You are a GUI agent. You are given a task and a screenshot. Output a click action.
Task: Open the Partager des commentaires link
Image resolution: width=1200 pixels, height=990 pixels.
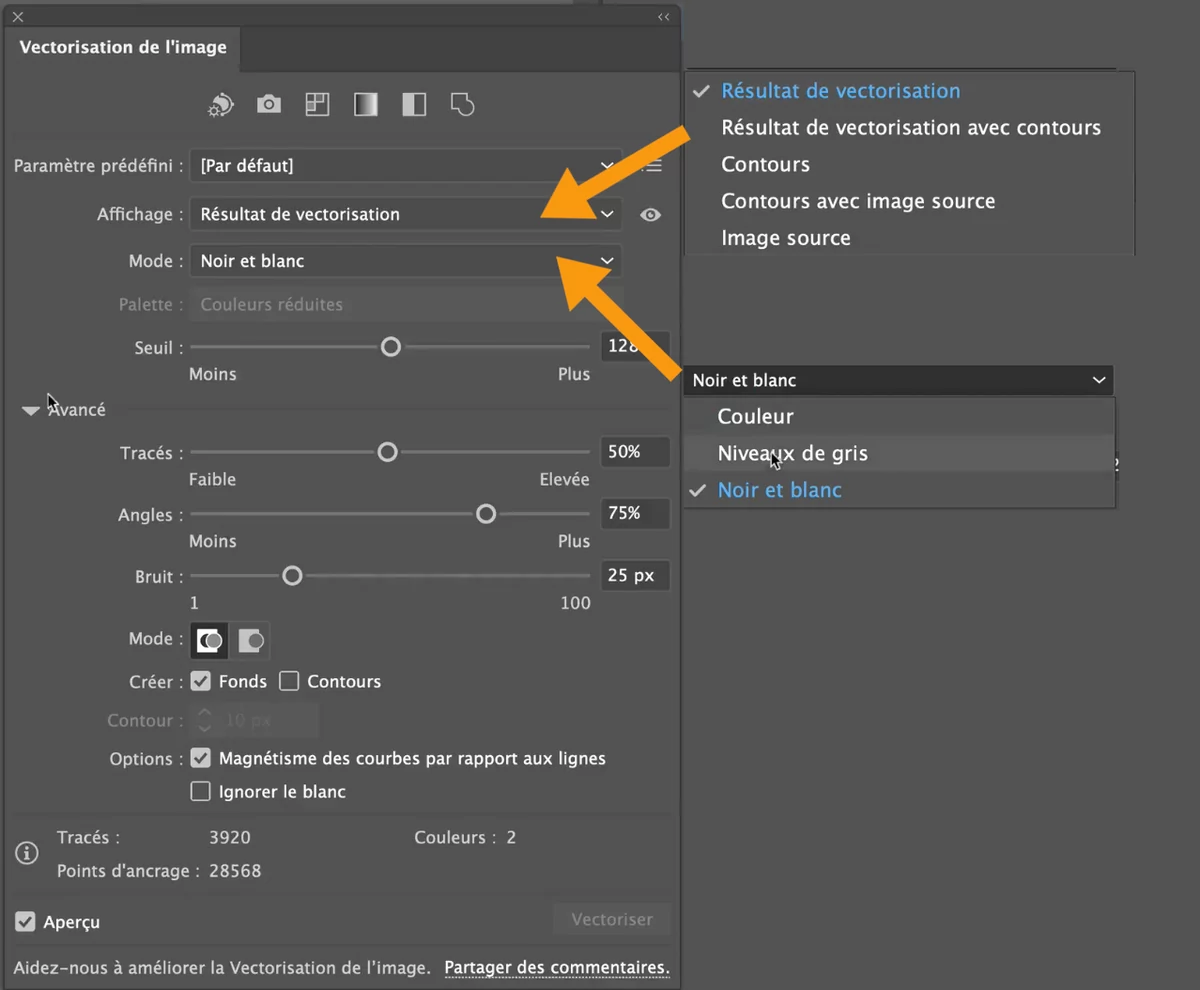(557, 968)
